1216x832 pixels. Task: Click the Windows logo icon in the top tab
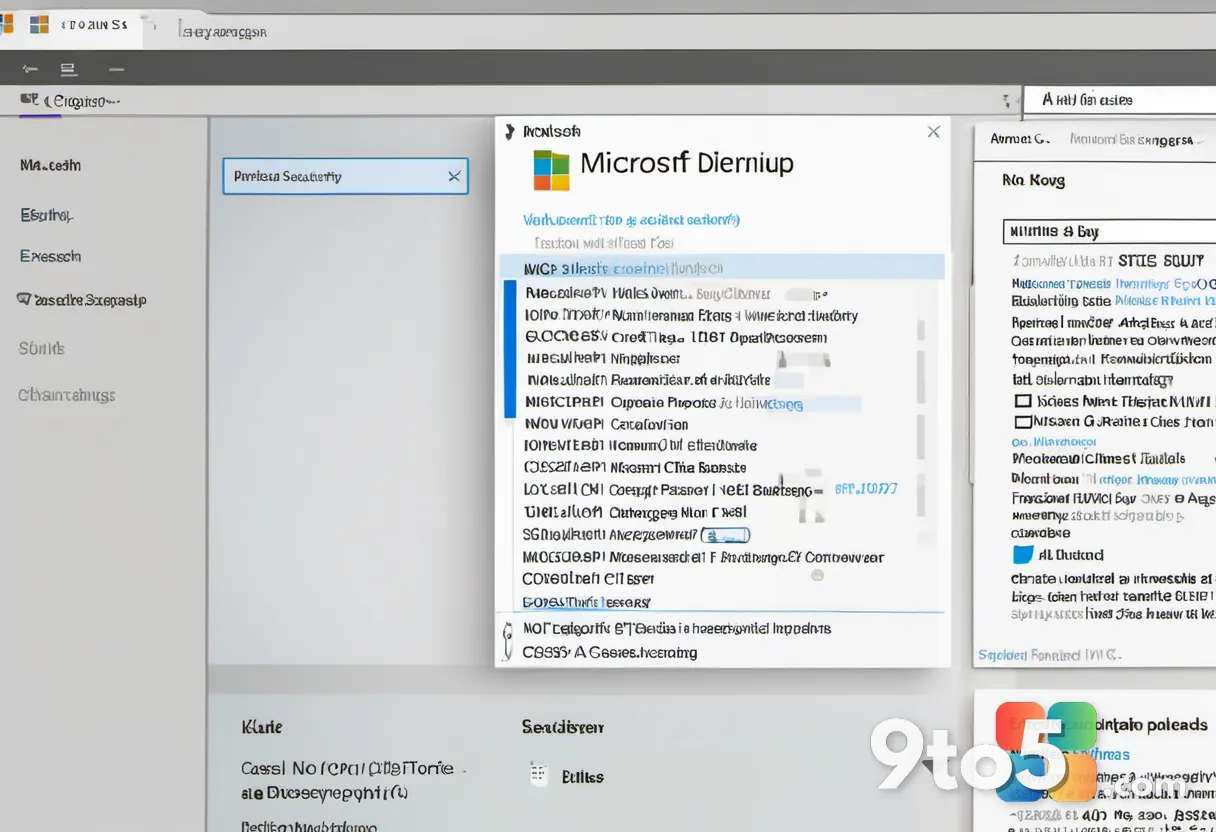click(39, 25)
